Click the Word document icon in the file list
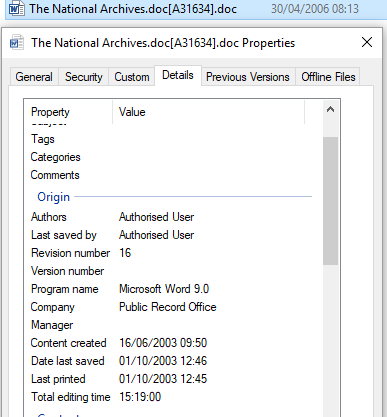 (16, 9)
